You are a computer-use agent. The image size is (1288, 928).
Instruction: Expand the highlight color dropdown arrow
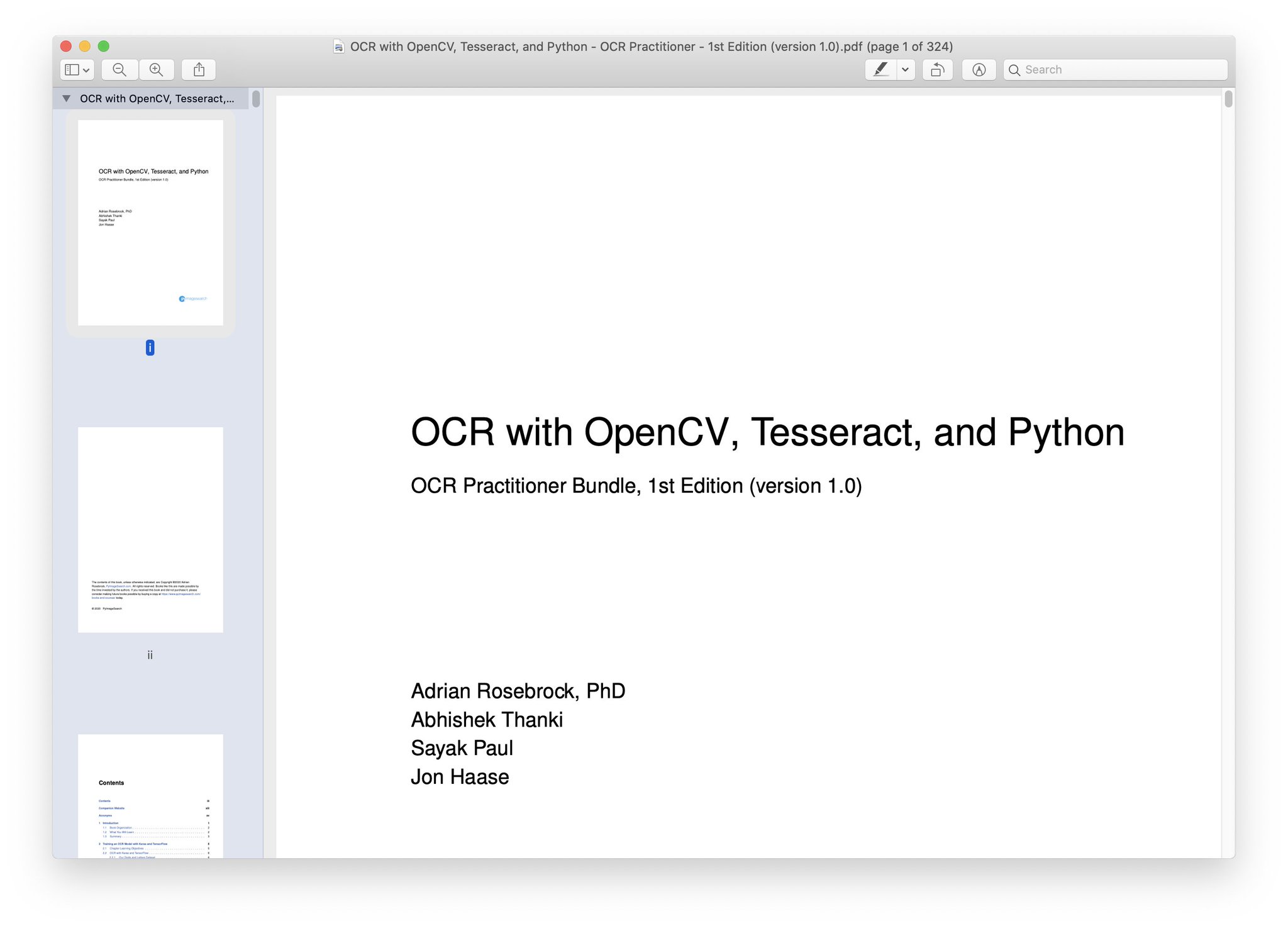(x=906, y=70)
